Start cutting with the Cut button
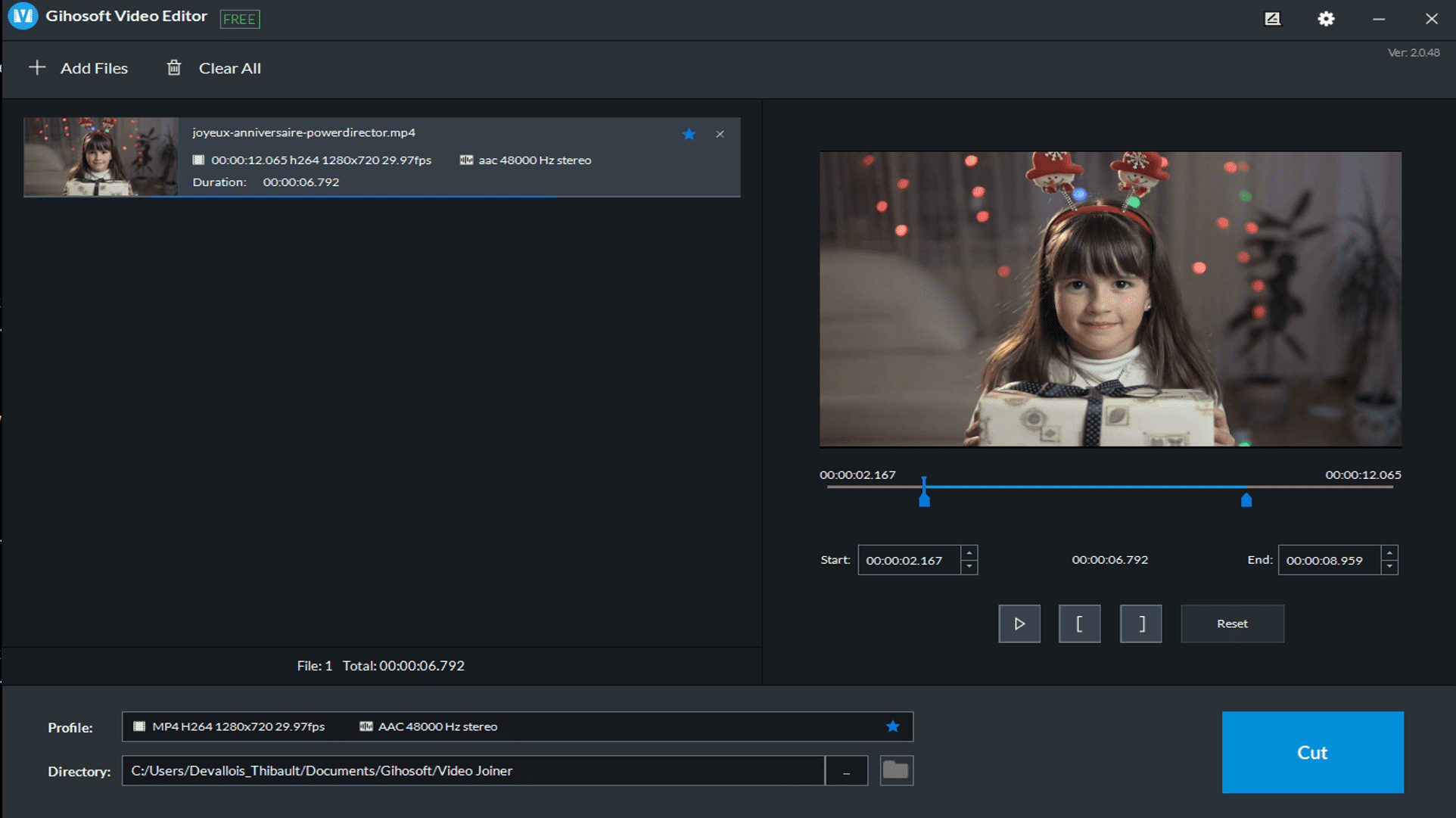 pos(1313,752)
